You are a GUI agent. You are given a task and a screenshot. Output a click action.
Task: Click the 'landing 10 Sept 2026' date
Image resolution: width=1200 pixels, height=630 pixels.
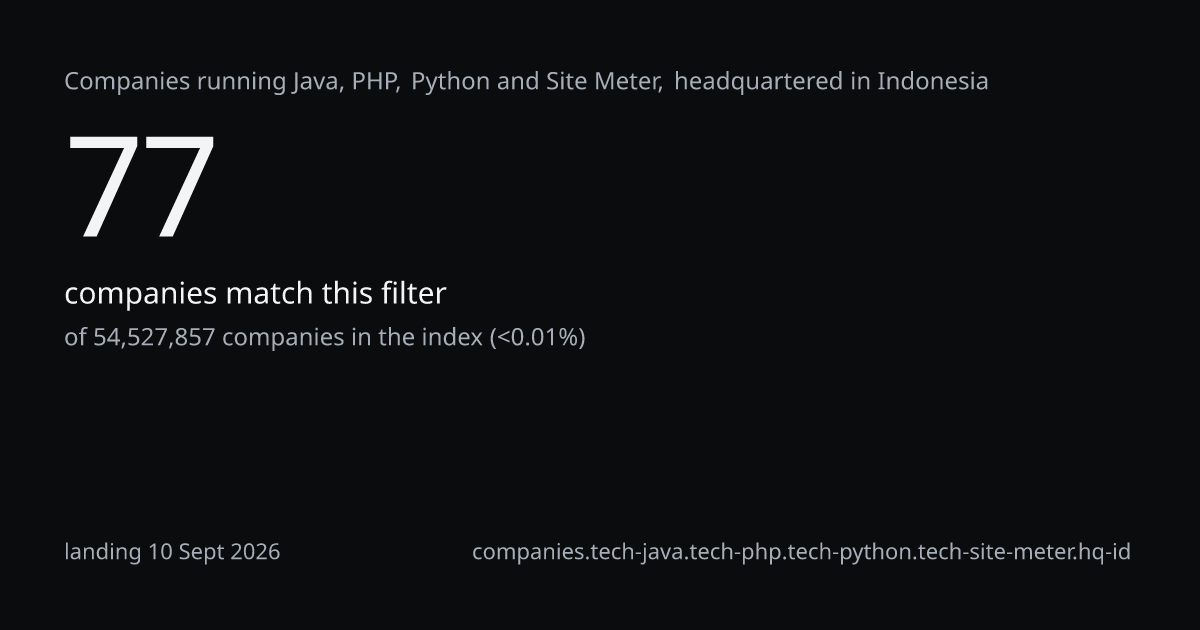[x=172, y=552]
